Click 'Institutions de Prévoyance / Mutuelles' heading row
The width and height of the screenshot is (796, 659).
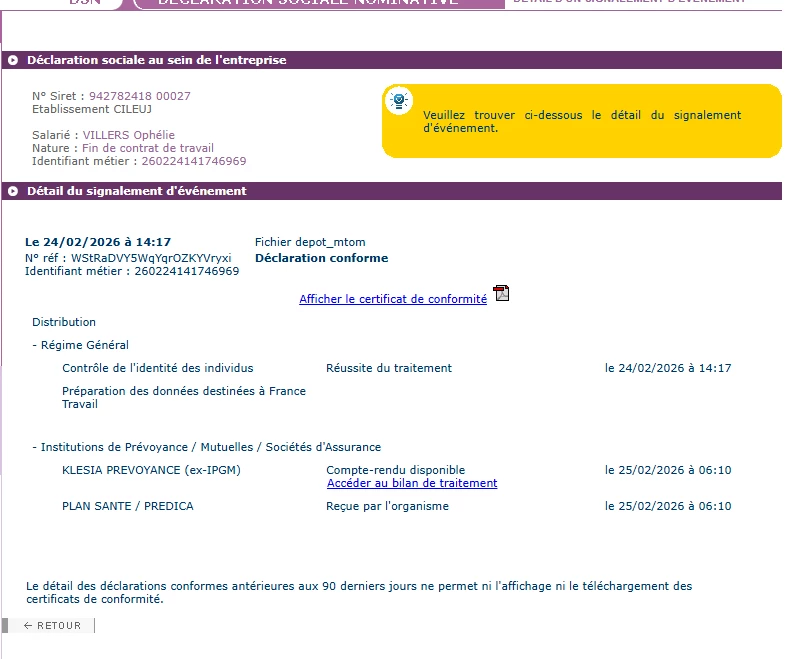click(207, 447)
